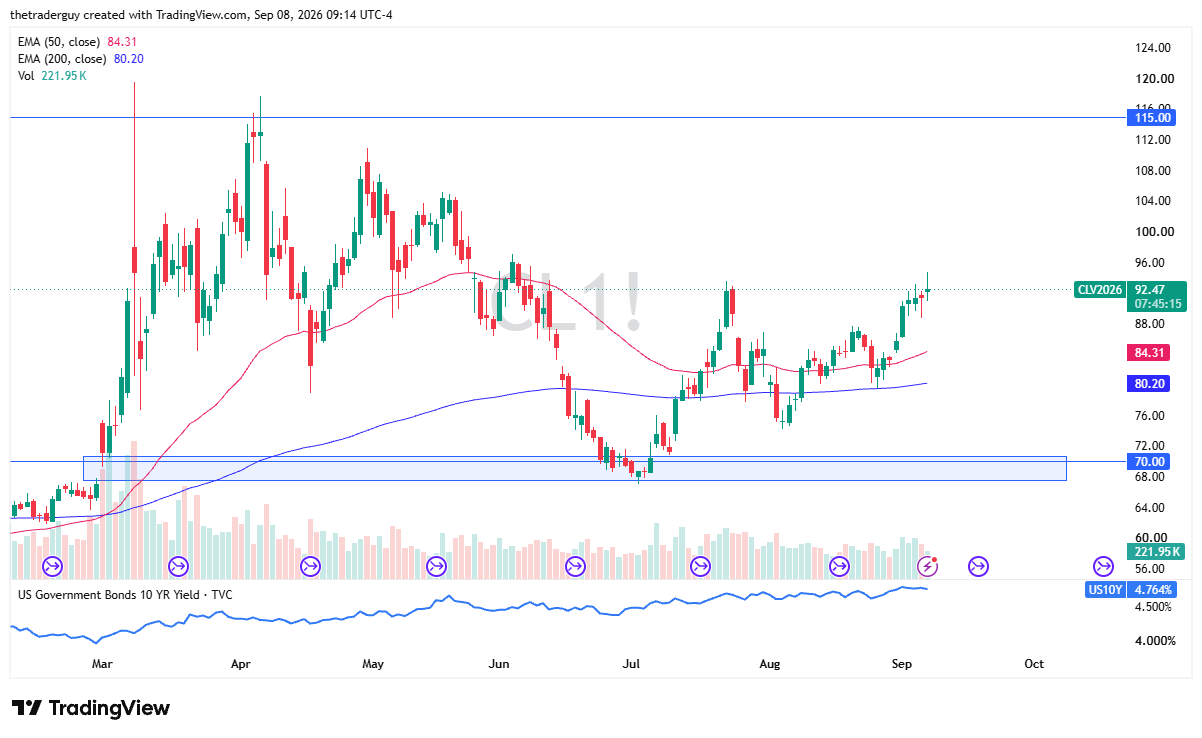The image size is (1202, 738).
Task: Select the EMA (200, close) legend entry
Action: tap(81, 58)
